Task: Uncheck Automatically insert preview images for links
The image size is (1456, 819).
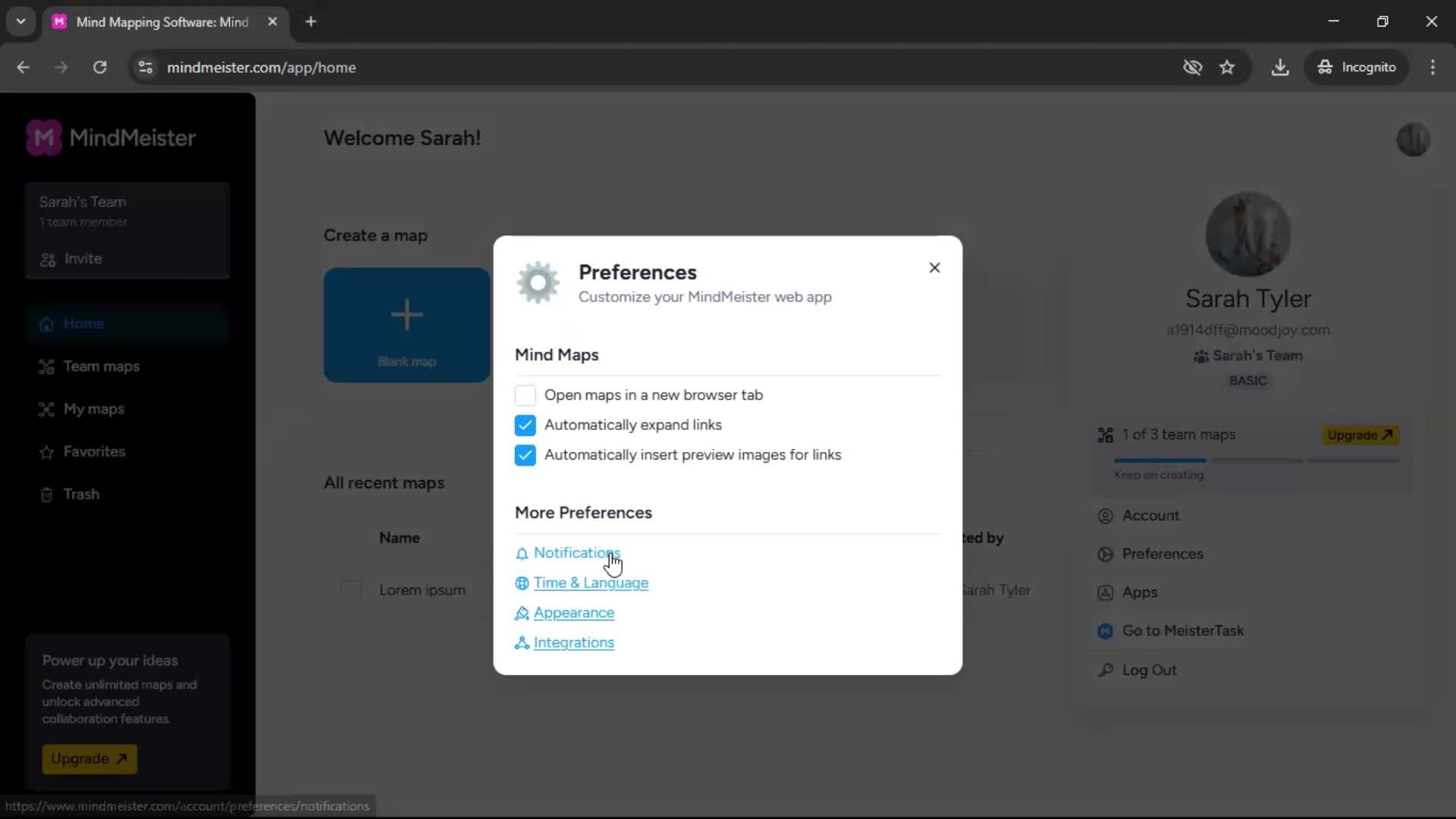Action: click(x=525, y=455)
